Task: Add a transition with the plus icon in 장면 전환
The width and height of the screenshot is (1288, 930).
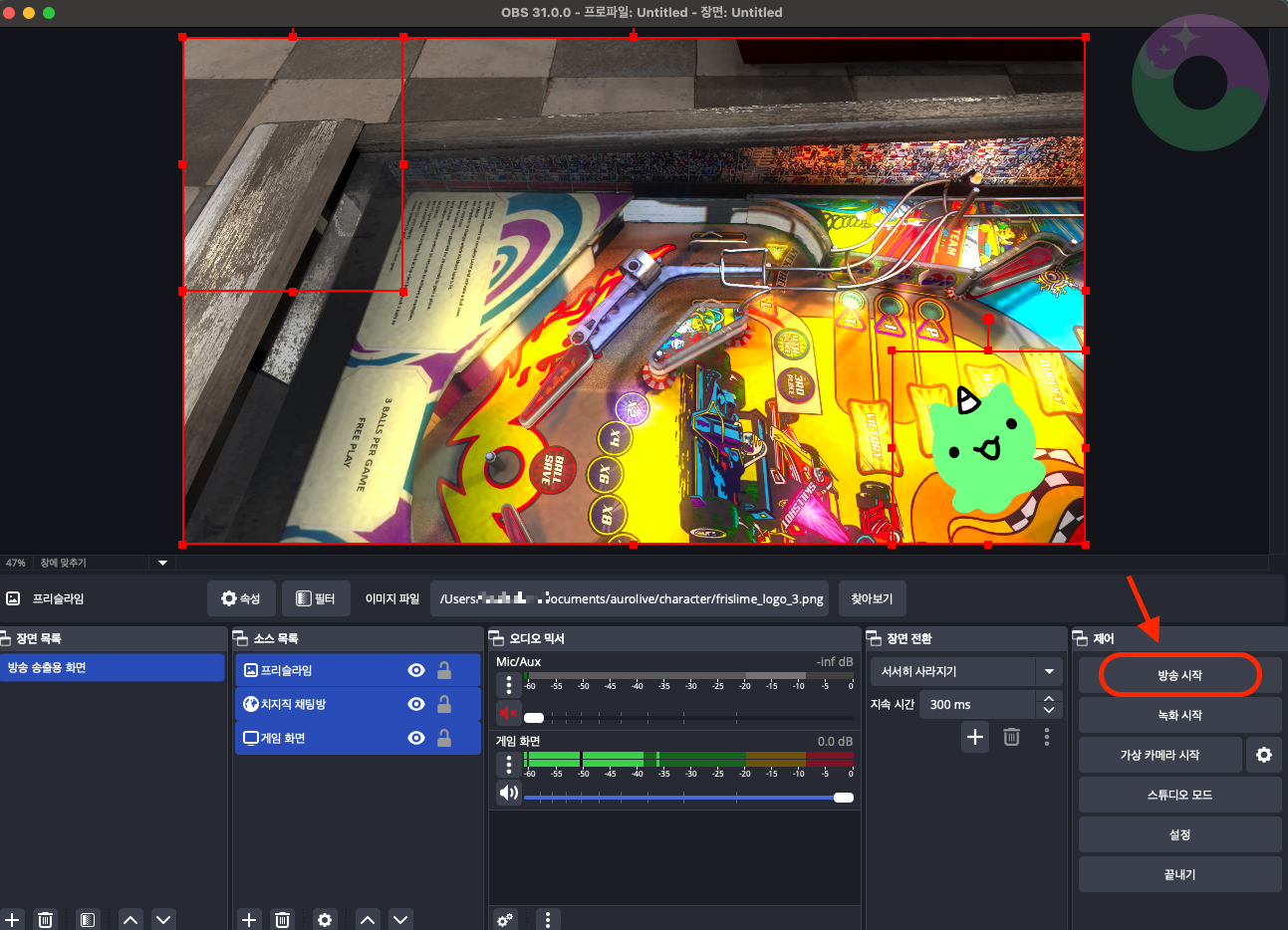Action: 975,737
